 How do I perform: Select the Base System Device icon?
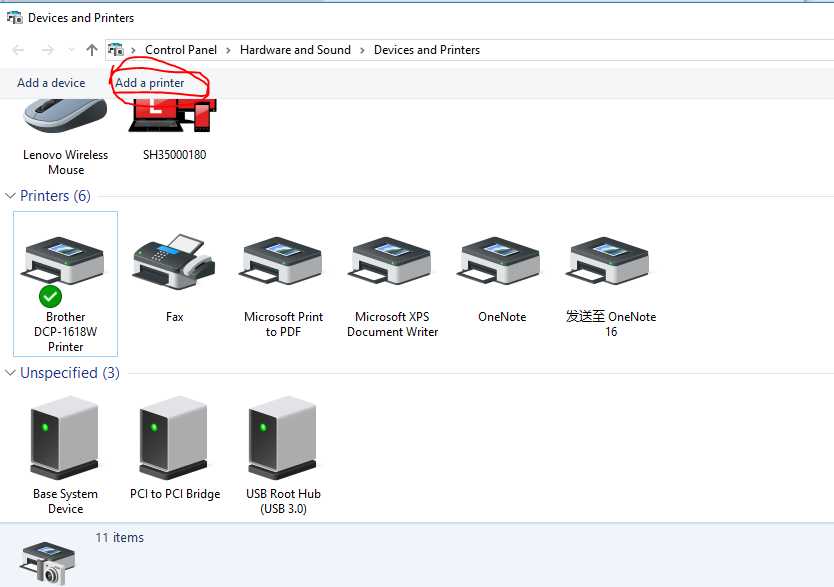64,438
